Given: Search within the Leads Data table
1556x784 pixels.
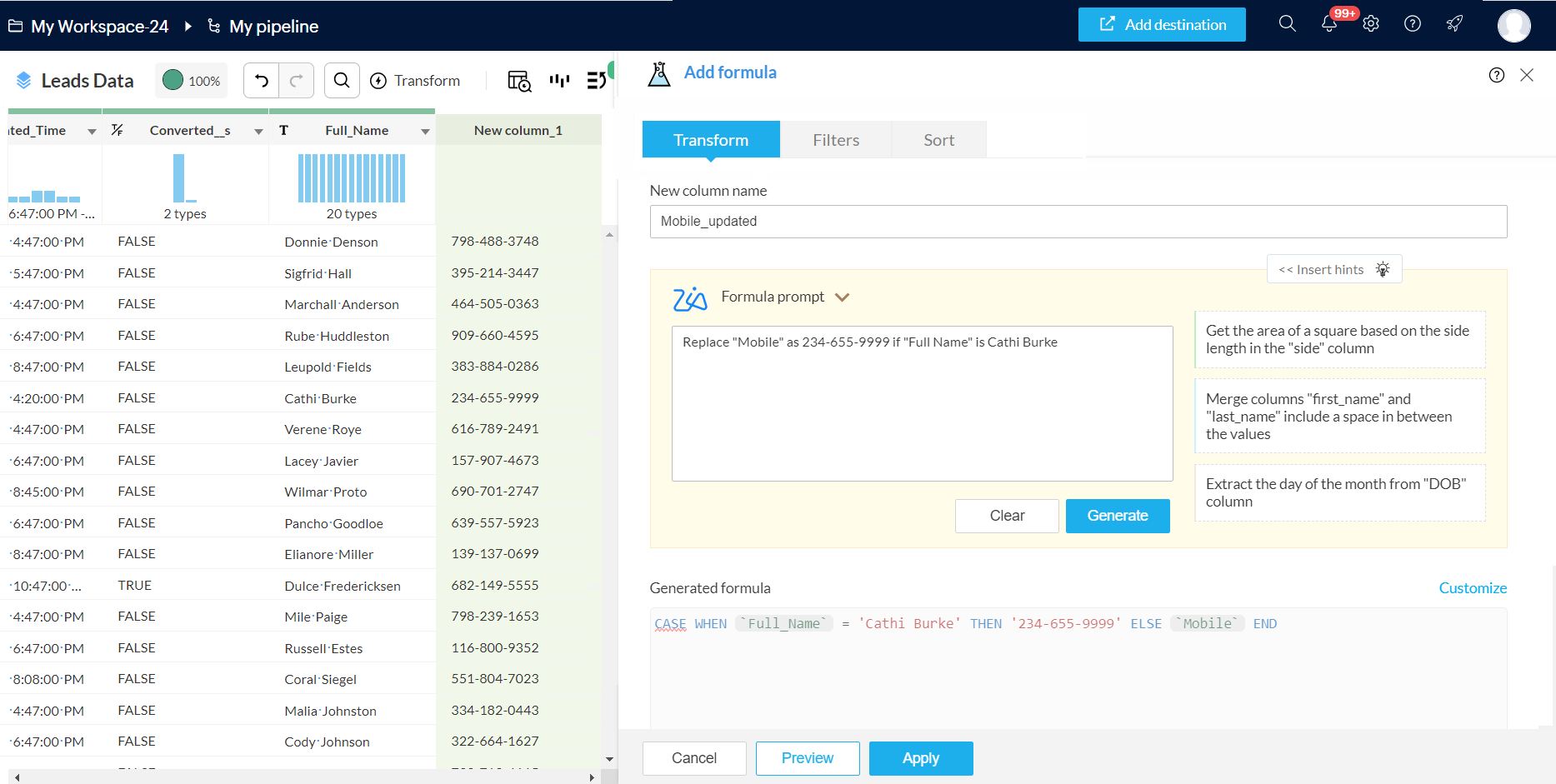Looking at the screenshot, I should click(342, 81).
